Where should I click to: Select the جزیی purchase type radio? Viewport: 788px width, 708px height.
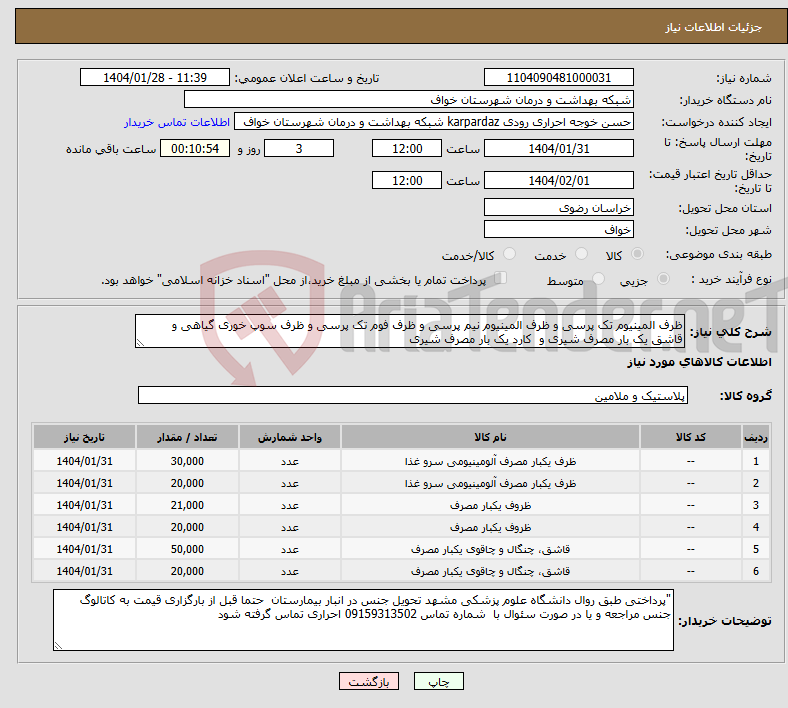coord(663,279)
